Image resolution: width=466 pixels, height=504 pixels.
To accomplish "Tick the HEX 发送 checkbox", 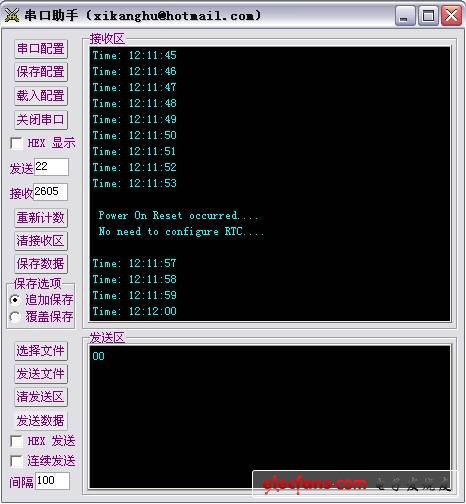I will click(16, 441).
